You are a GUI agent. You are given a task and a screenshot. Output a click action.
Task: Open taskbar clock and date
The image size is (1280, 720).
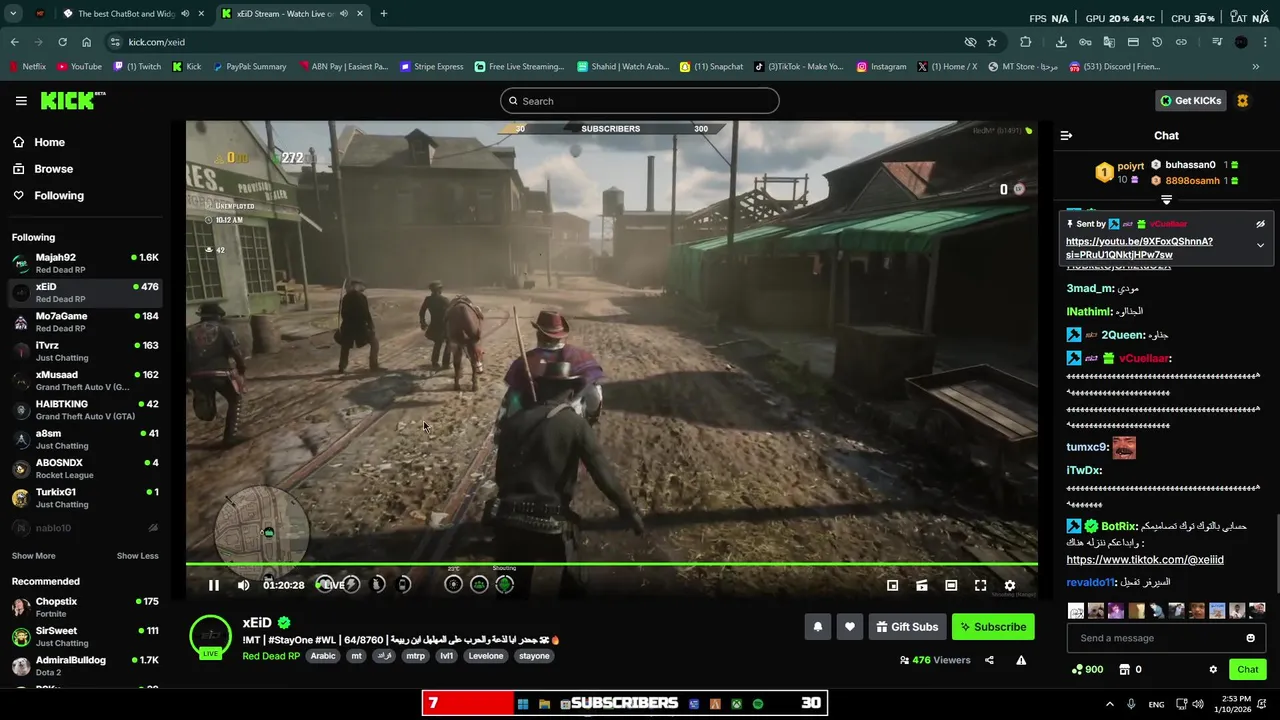click(1237, 704)
